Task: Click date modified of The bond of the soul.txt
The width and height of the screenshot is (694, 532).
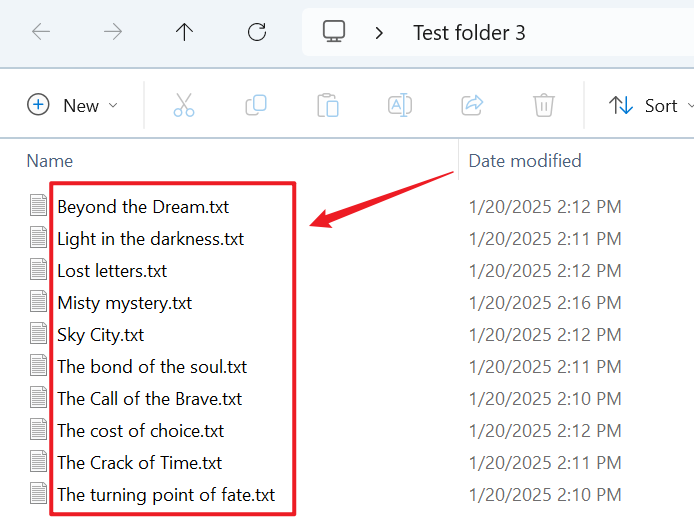Action: click(x=545, y=367)
